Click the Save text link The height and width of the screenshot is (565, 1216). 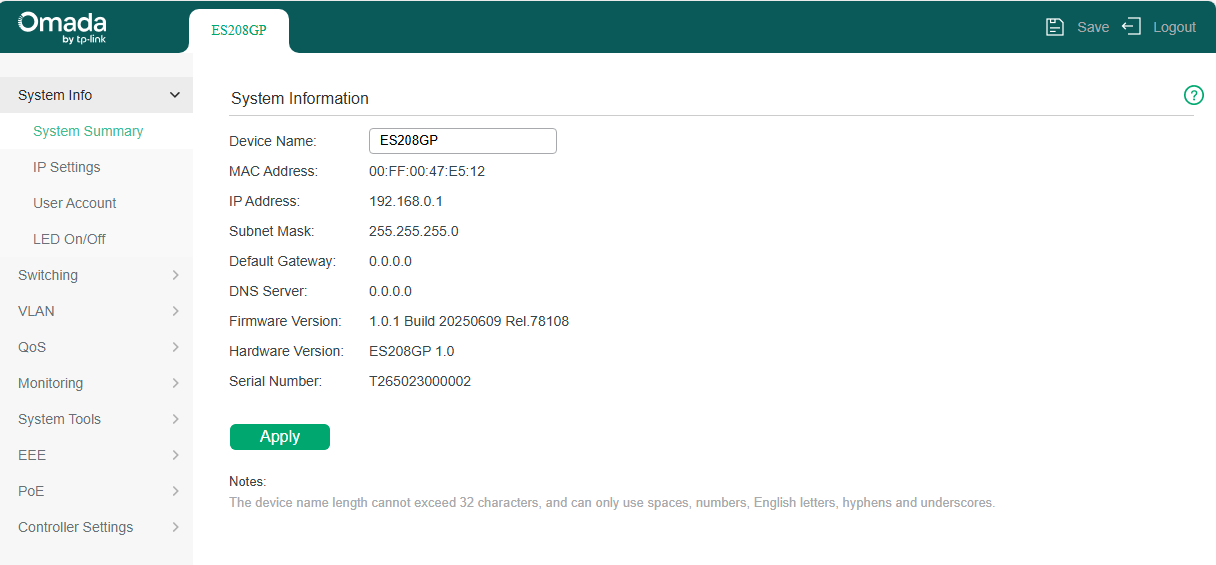1093,27
